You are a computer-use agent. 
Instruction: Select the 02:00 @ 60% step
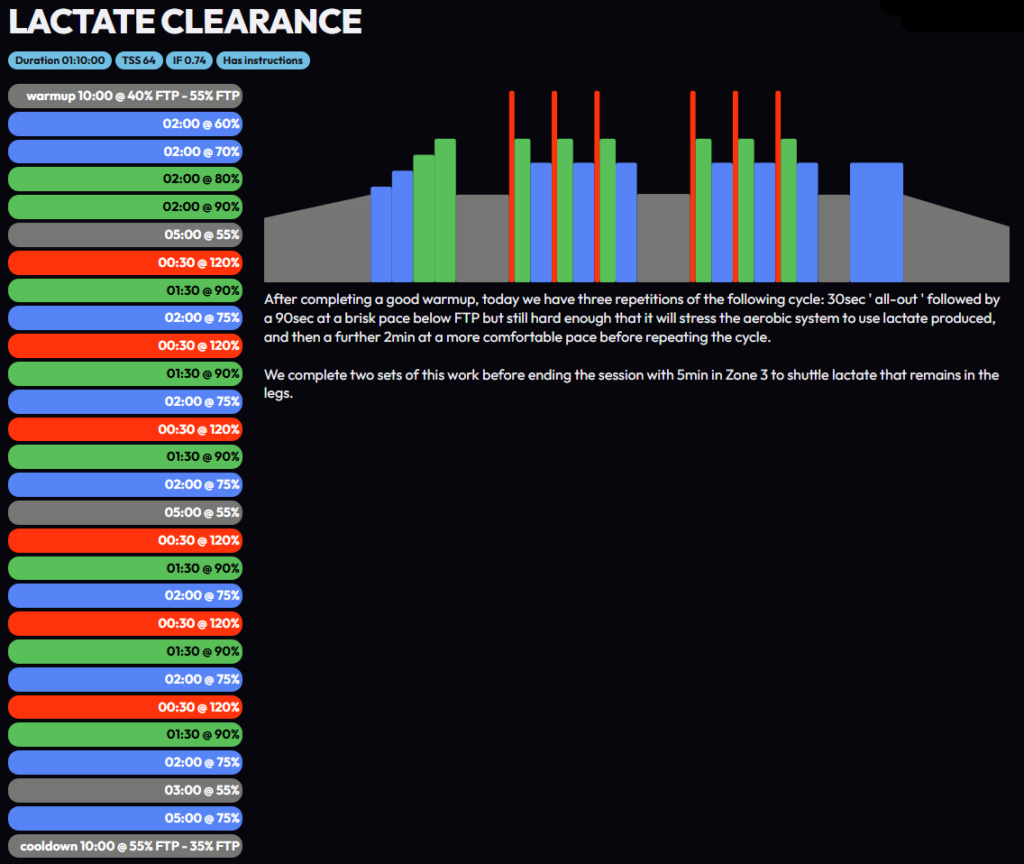pos(125,124)
